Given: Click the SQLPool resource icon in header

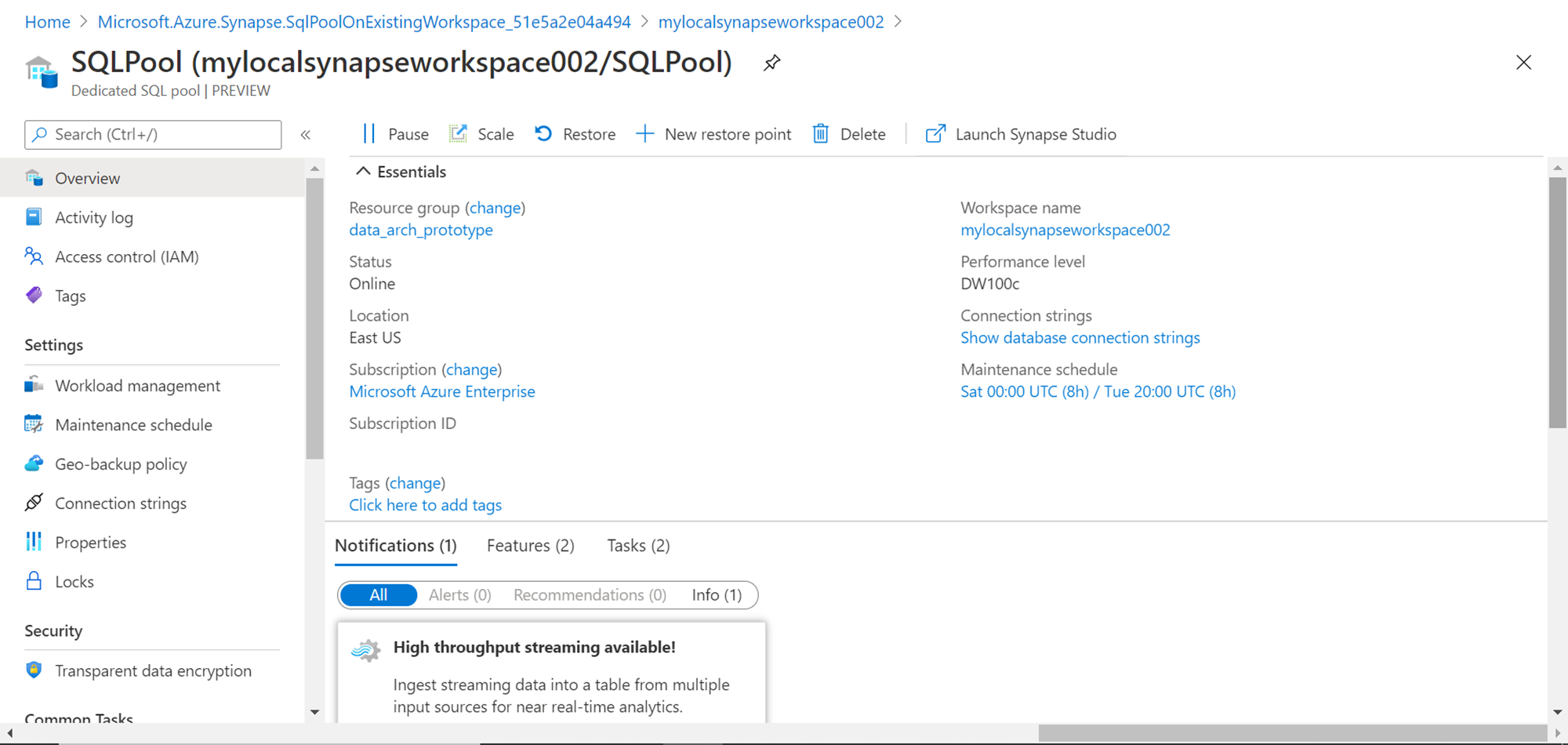Looking at the screenshot, I should pos(42,72).
